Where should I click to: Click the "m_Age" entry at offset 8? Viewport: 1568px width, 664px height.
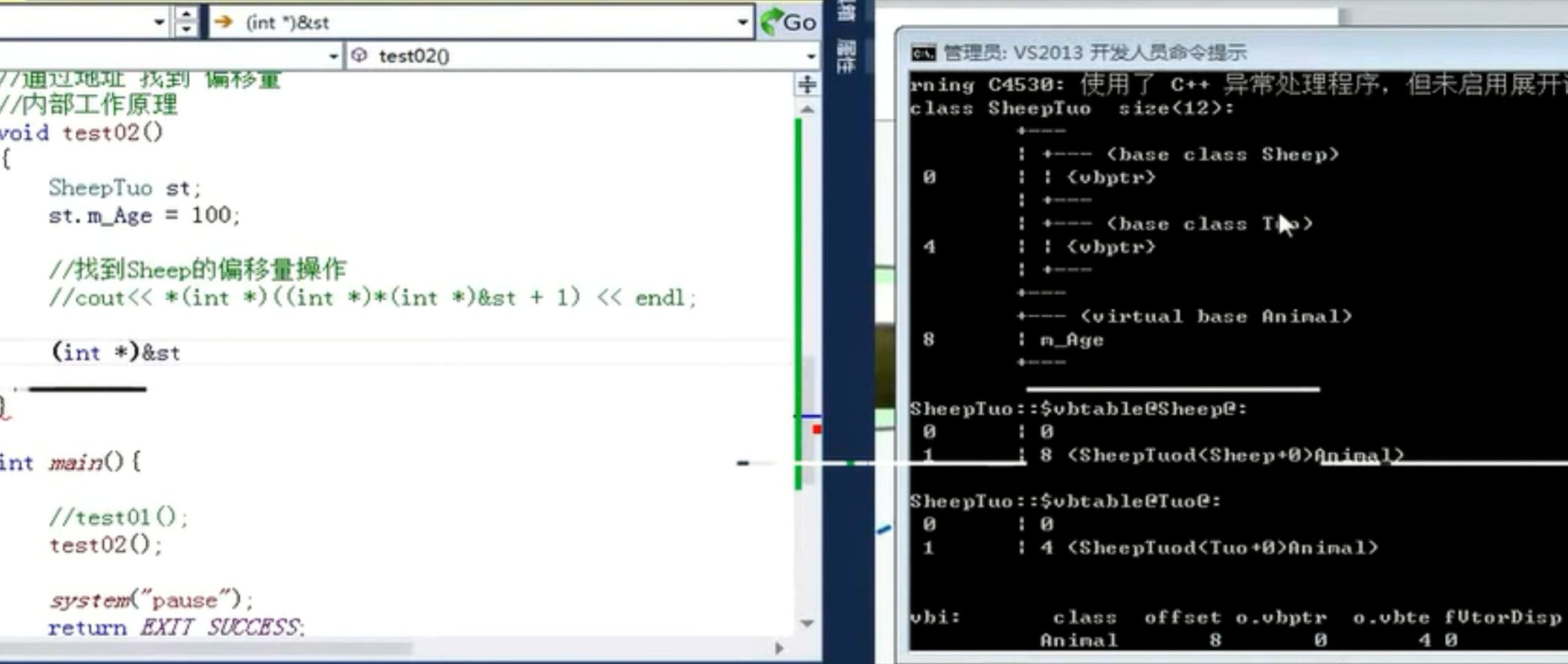tap(1071, 340)
